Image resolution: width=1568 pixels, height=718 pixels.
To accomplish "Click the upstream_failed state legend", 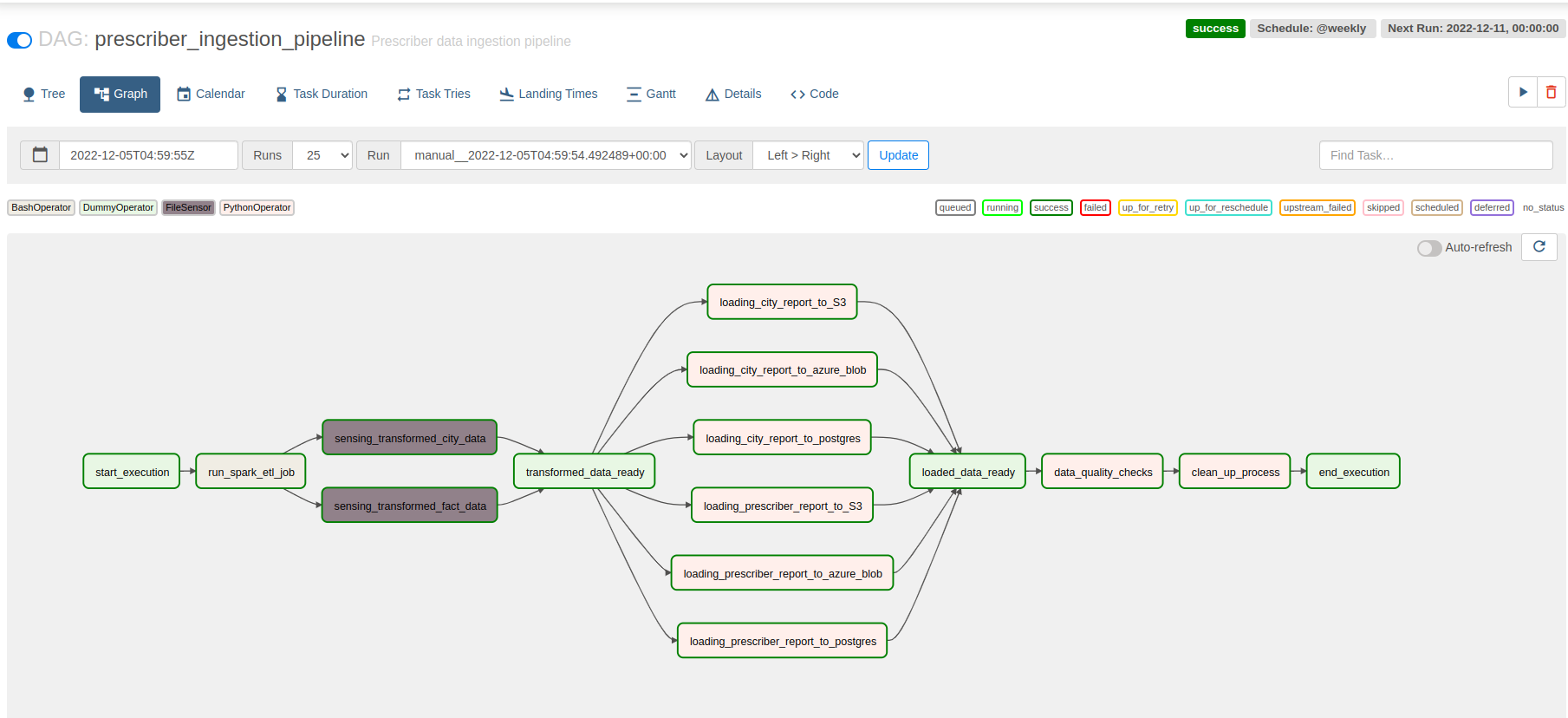I will pyautogui.click(x=1318, y=207).
